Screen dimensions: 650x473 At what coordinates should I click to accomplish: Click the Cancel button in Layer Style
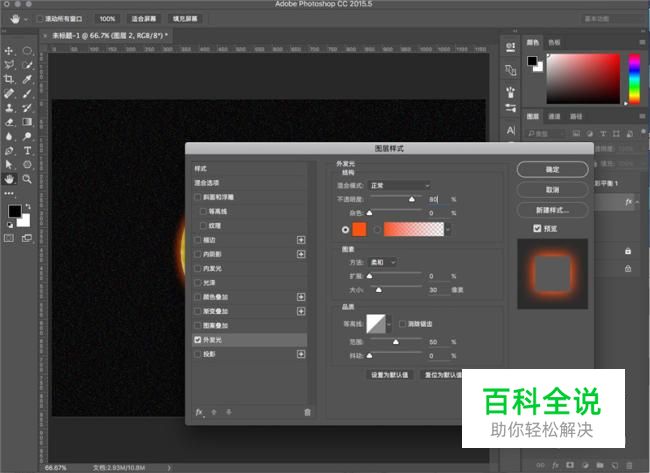[552, 190]
